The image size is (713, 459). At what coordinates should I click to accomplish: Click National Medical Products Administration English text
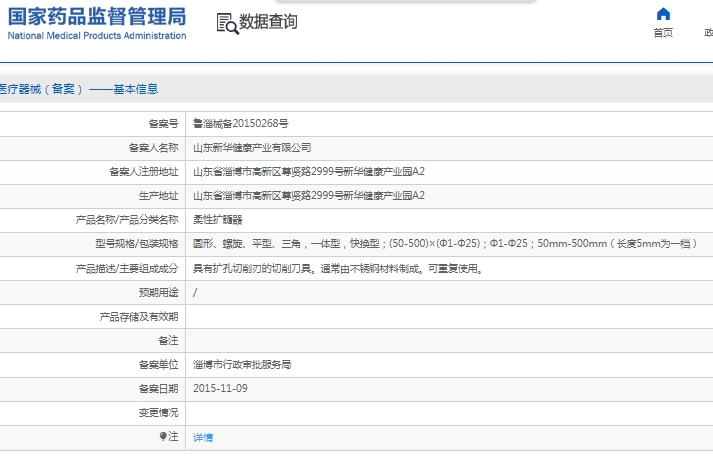coord(97,35)
